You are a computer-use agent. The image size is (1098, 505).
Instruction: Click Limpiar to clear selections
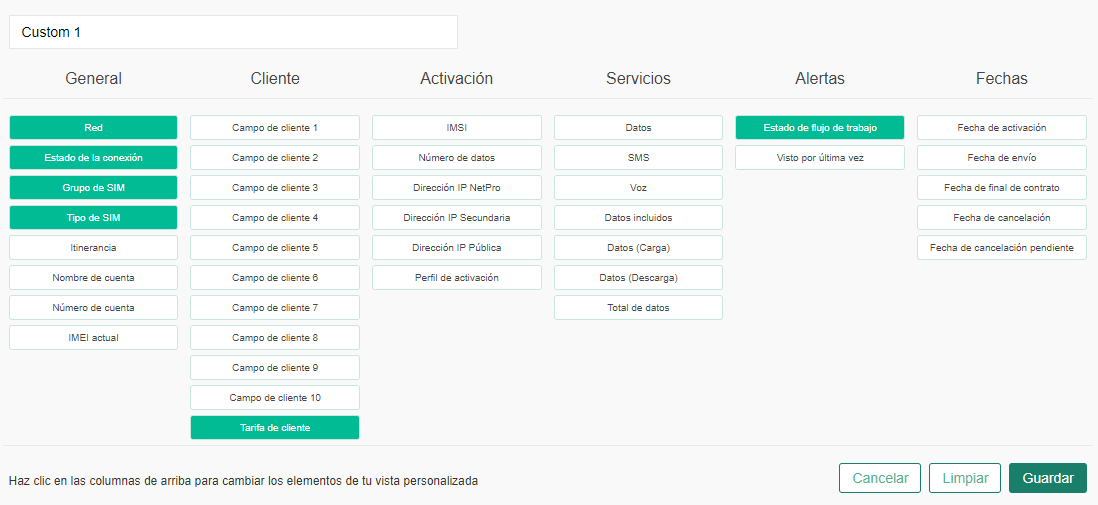click(x=965, y=478)
